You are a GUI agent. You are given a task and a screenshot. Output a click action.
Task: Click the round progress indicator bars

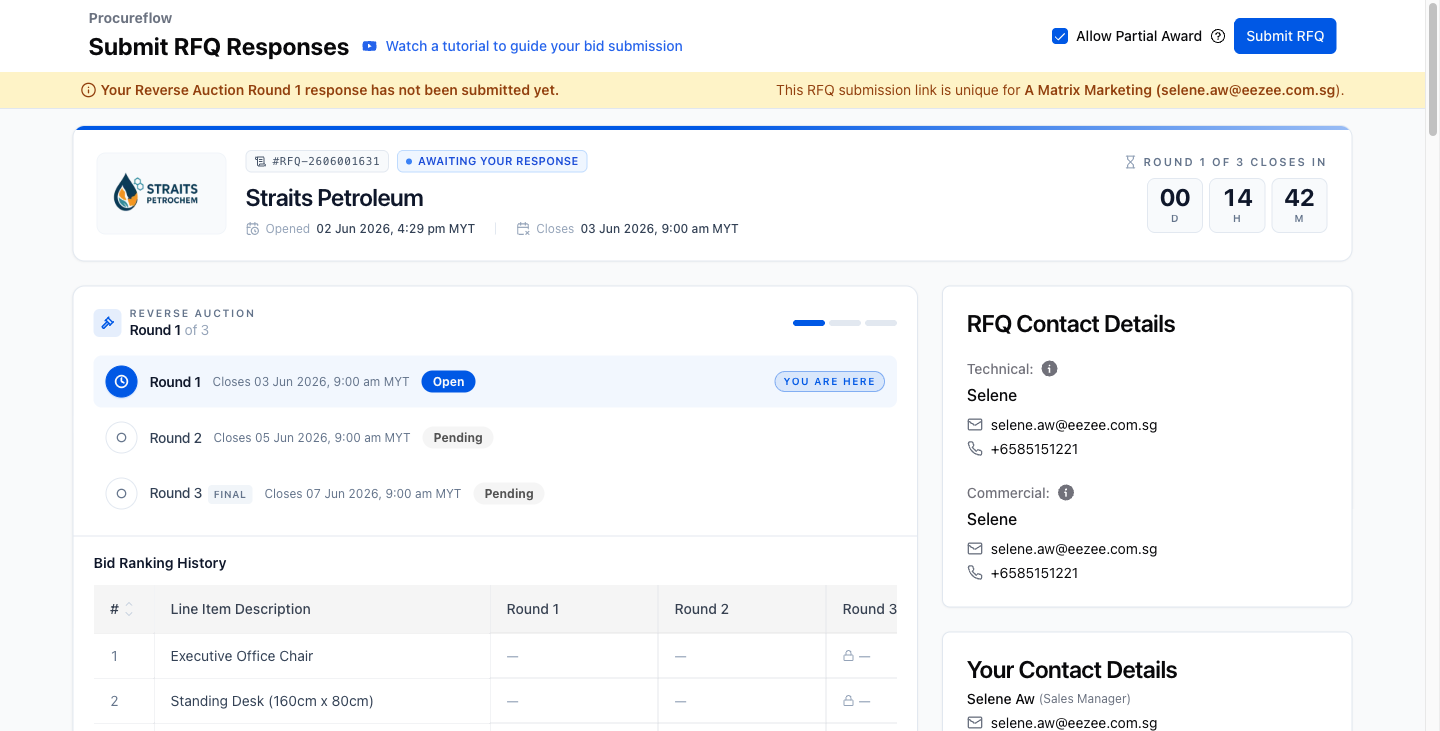845,323
